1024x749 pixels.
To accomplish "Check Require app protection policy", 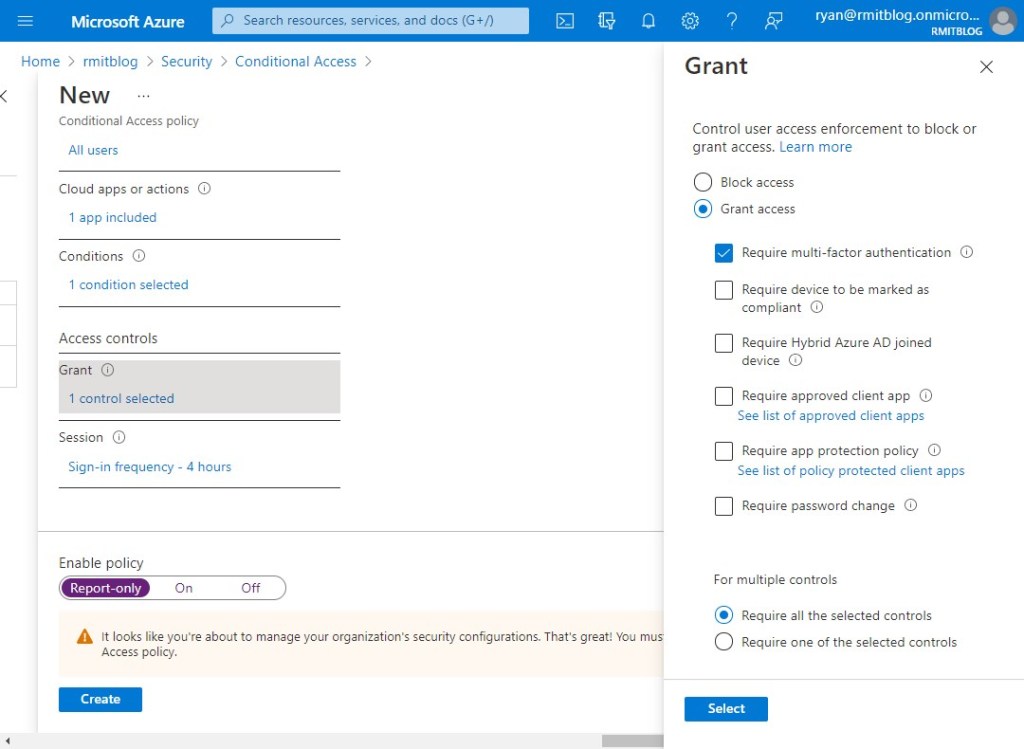I will (724, 451).
